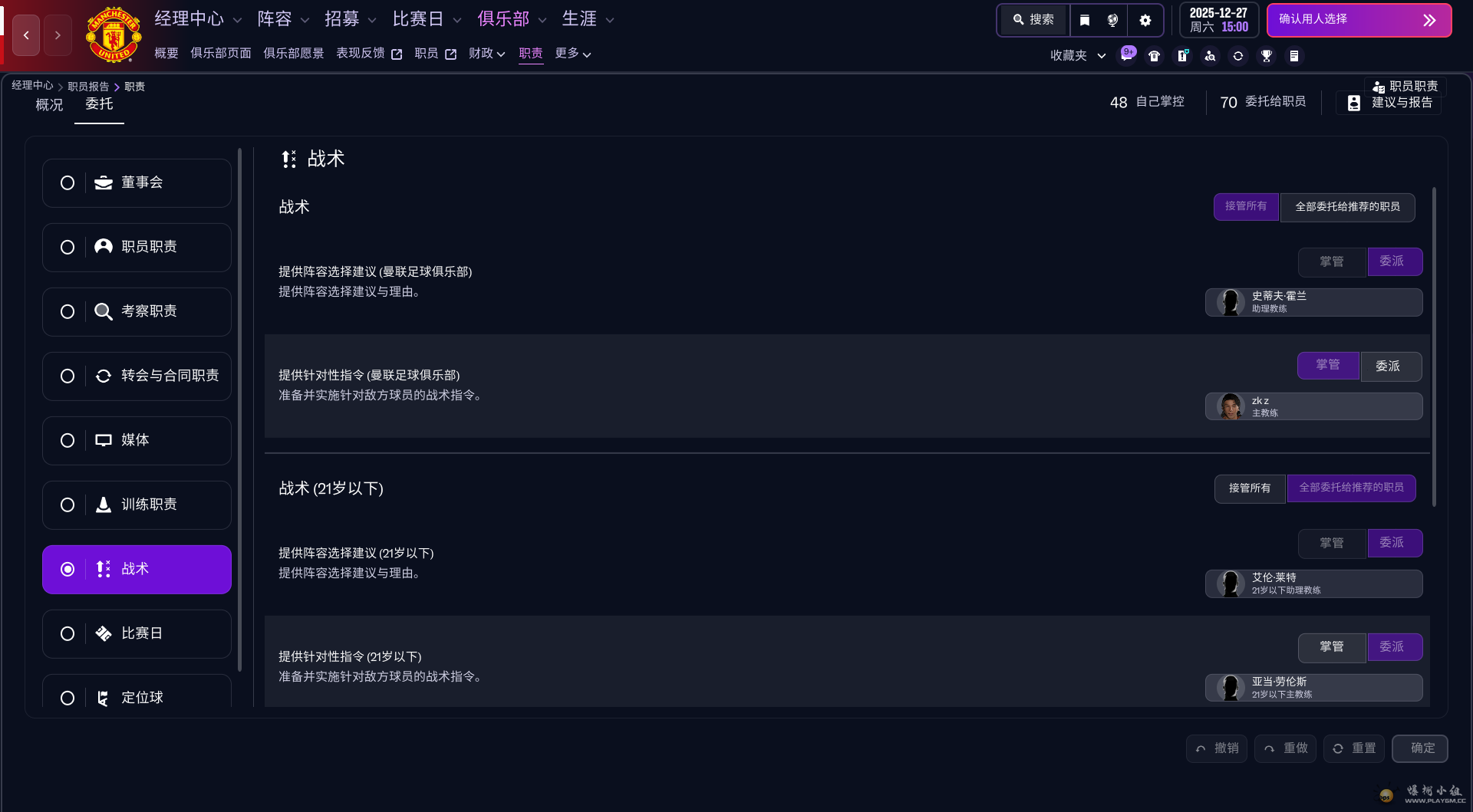Click the Manchester United club crest
This screenshot has width=1473, height=812.
(114, 35)
